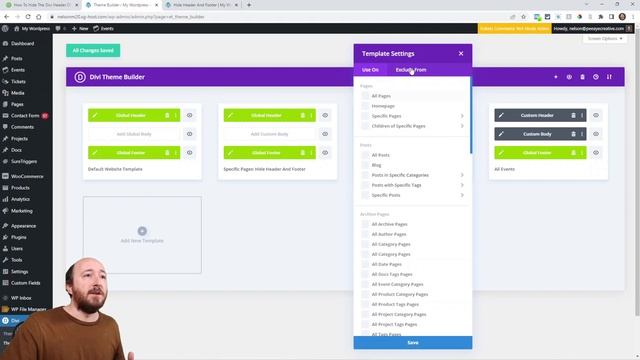Image resolution: width=640 pixels, height=360 pixels.
Task: Expand the Specific Pages chevron
Action: [462, 116]
